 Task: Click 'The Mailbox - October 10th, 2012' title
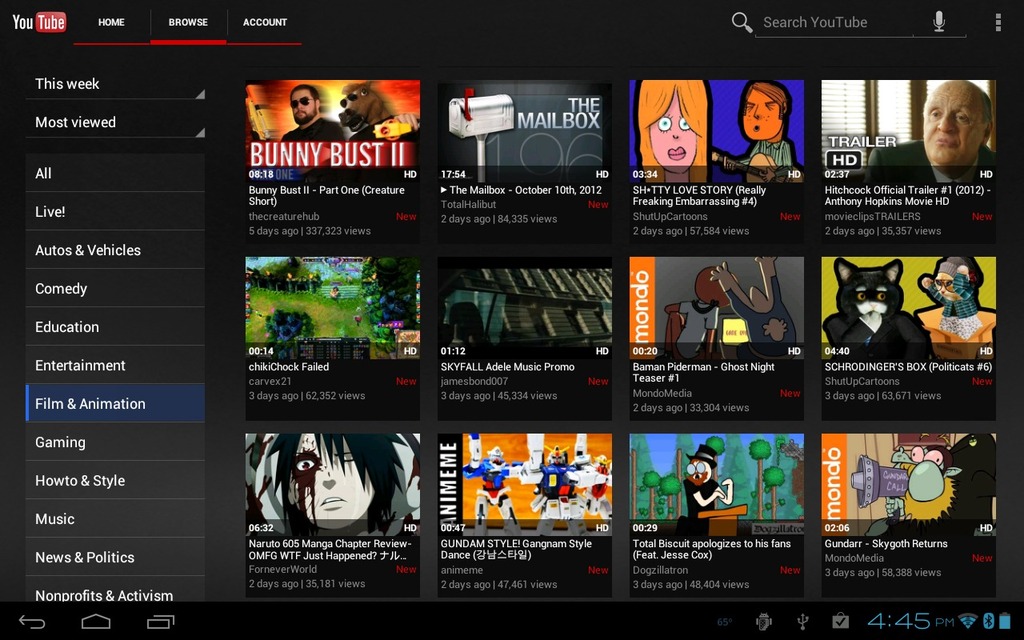coord(521,190)
